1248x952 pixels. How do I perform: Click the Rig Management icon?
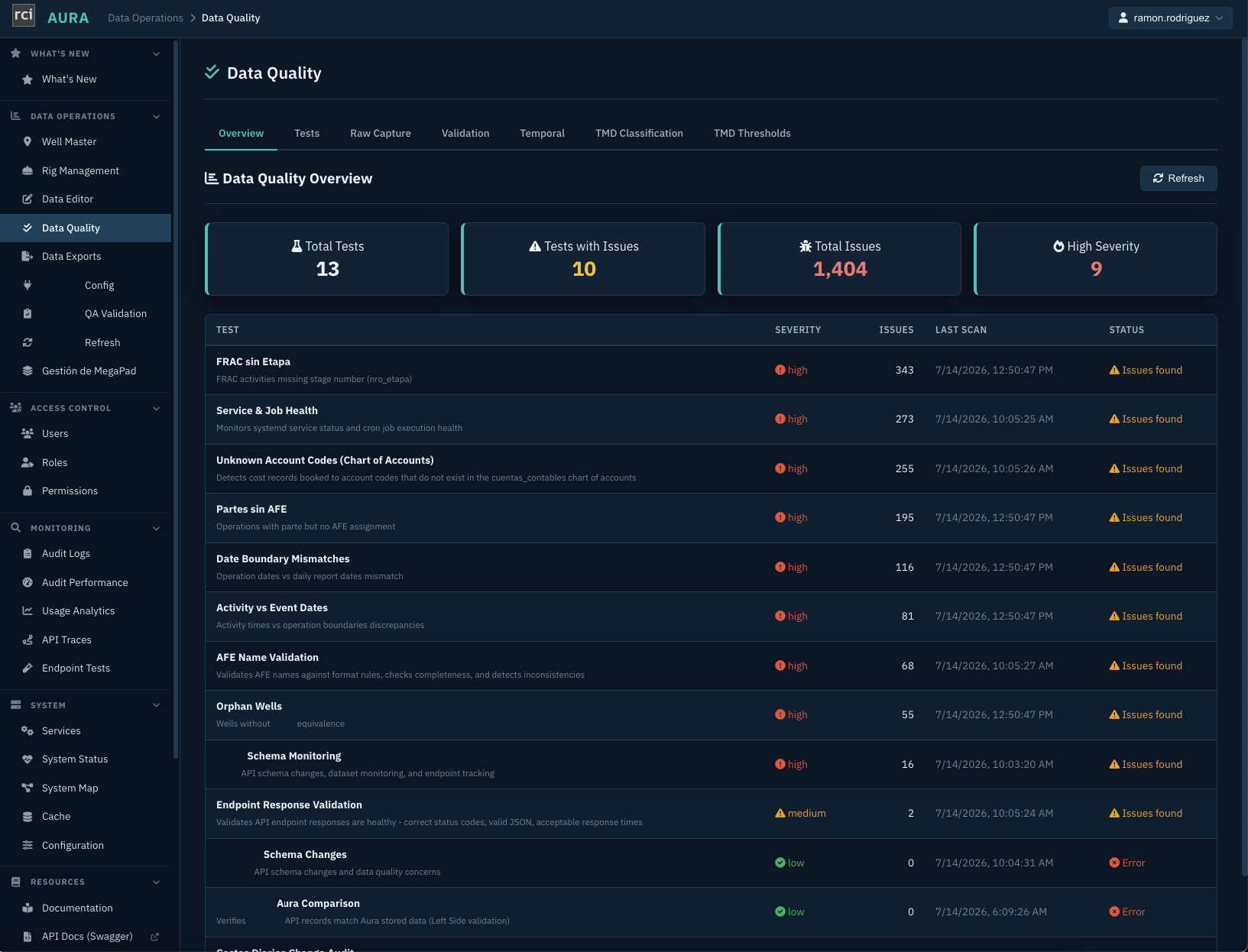(x=28, y=170)
